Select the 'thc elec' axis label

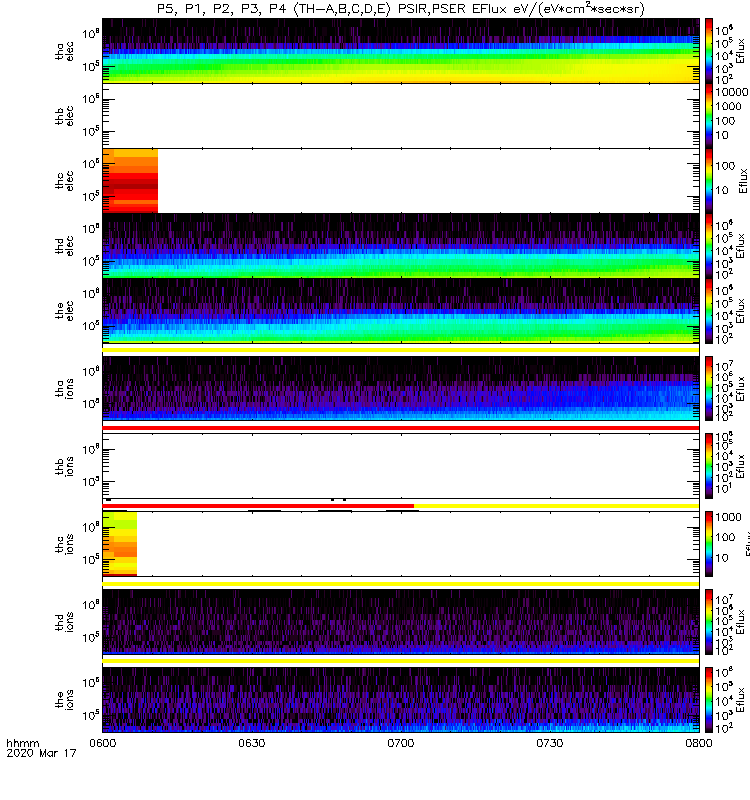[64, 181]
